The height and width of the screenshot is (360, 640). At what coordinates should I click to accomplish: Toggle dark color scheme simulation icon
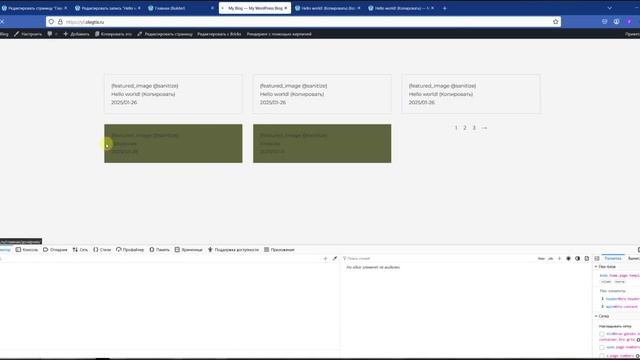click(x=577, y=258)
